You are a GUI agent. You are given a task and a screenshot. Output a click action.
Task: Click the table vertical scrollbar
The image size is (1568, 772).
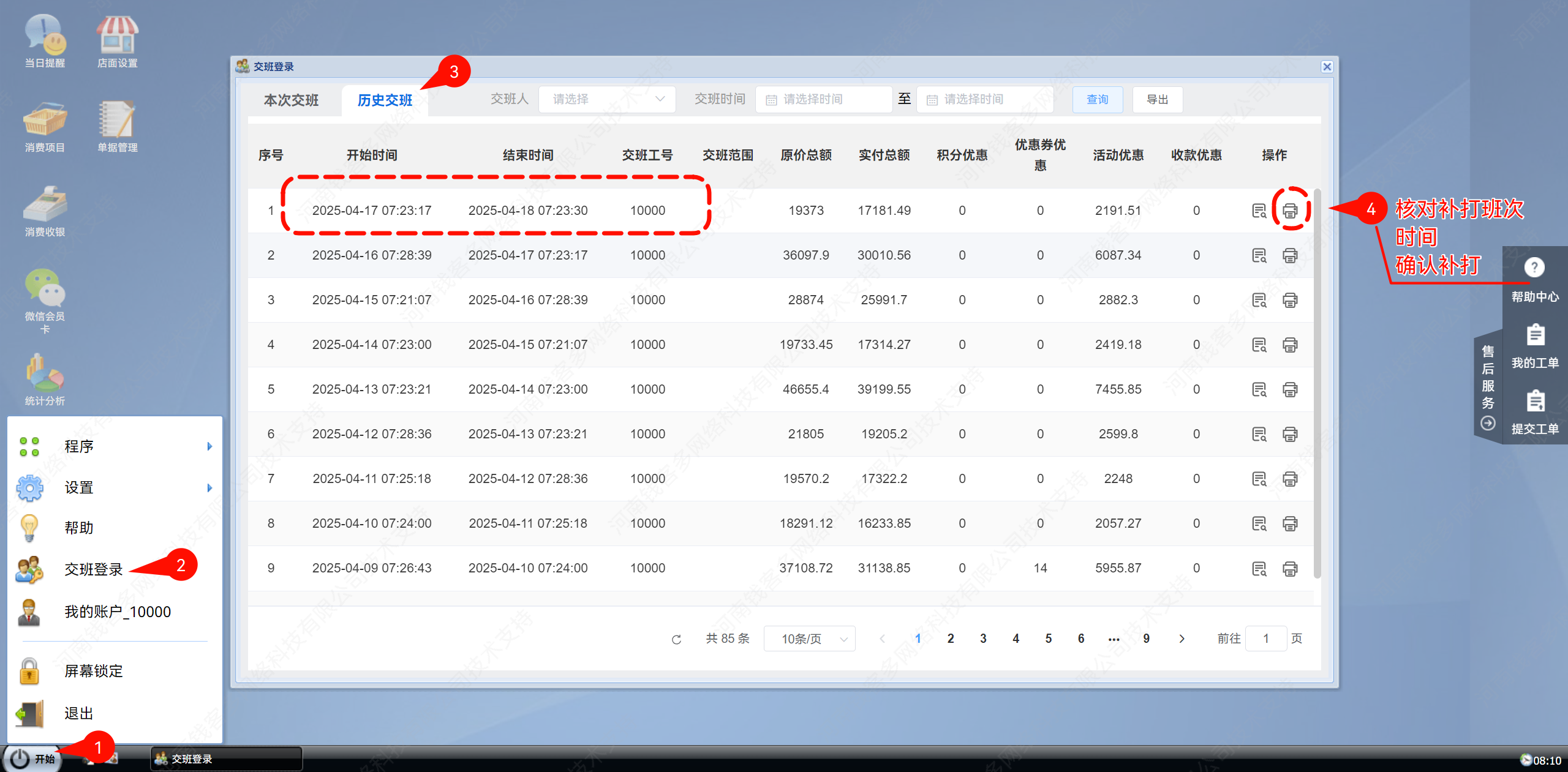1317,384
